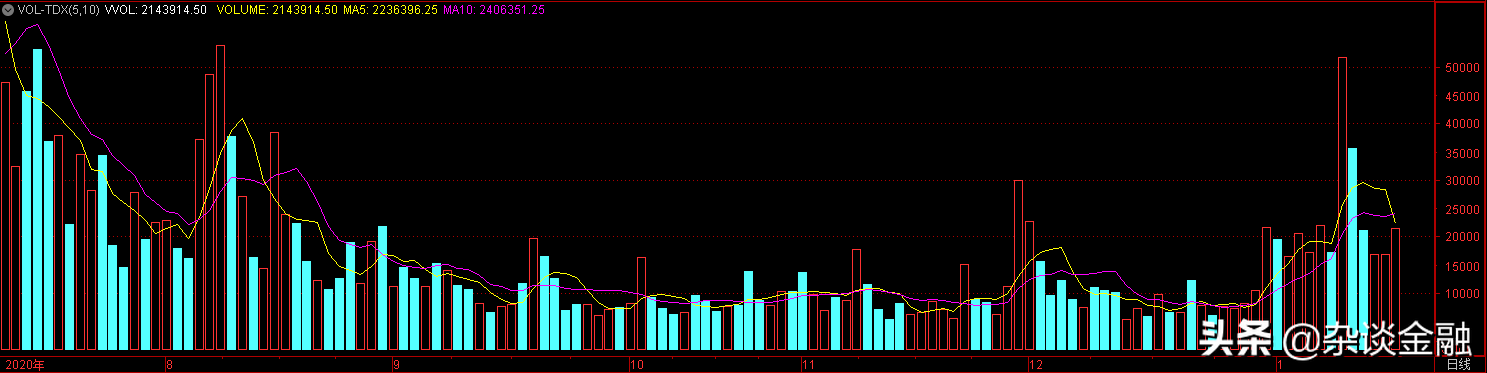Jump to month 9 on time axis
This screenshot has width=1487, height=373.
[397, 365]
